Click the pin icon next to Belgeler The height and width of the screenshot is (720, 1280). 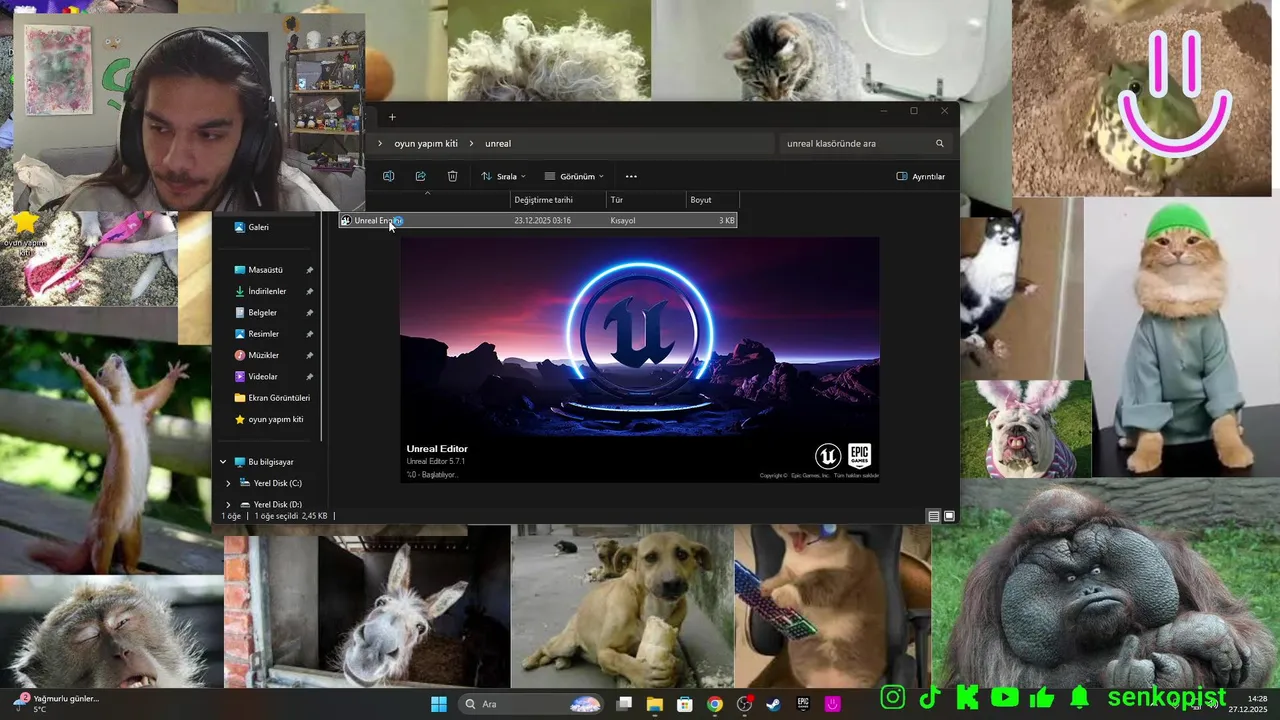[310, 312]
